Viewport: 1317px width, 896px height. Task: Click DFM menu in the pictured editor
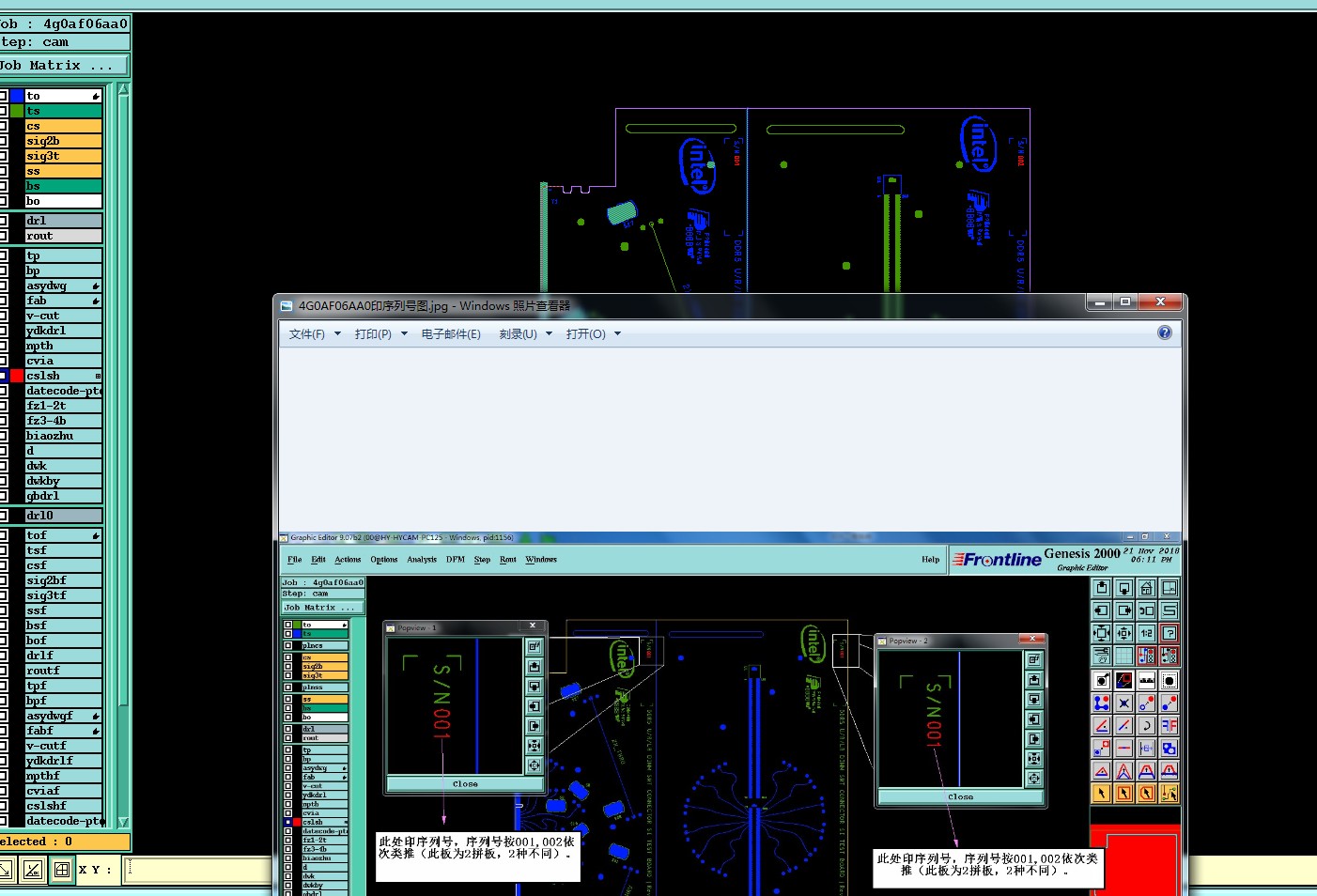456,560
